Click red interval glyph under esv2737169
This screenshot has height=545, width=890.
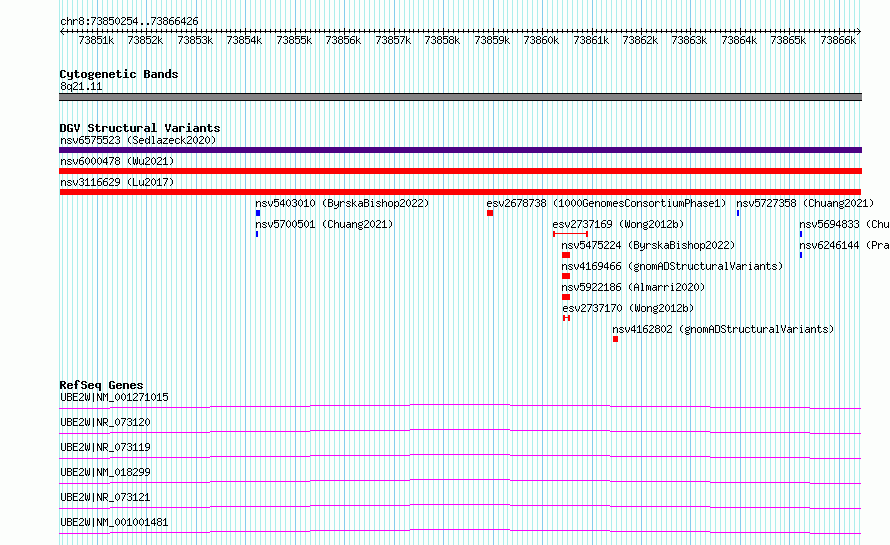point(570,234)
